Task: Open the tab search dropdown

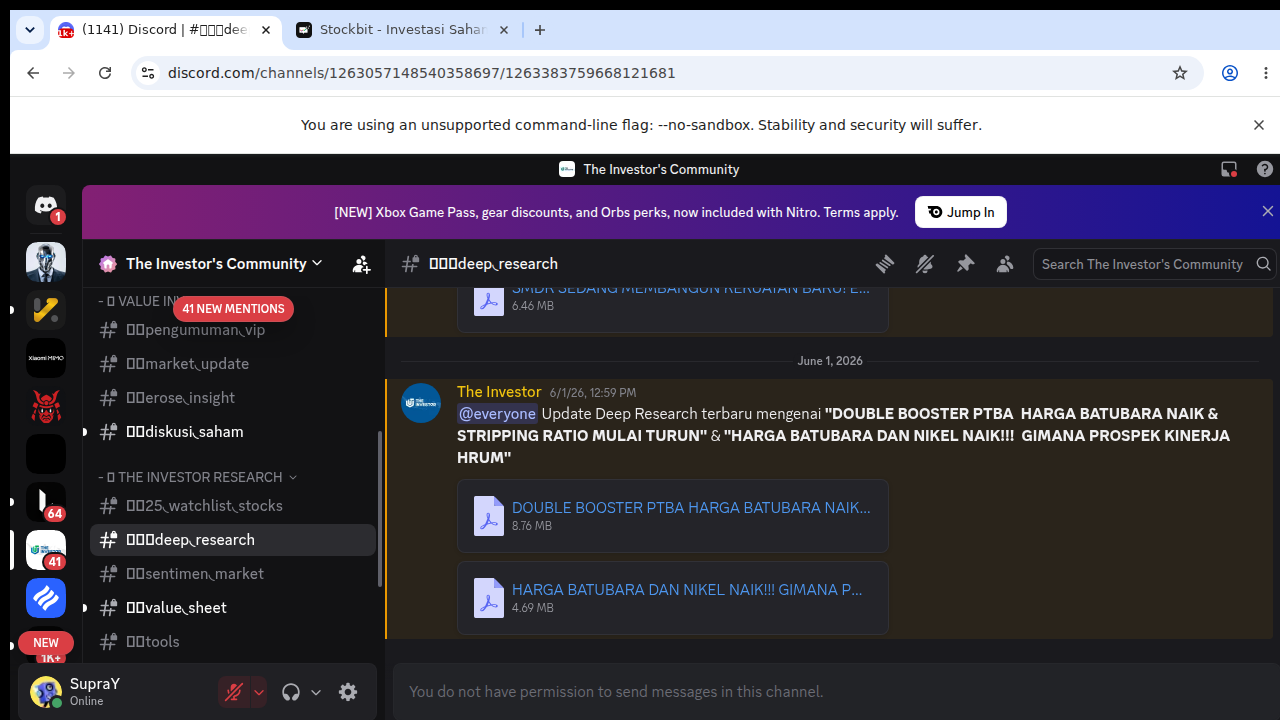Action: point(30,30)
